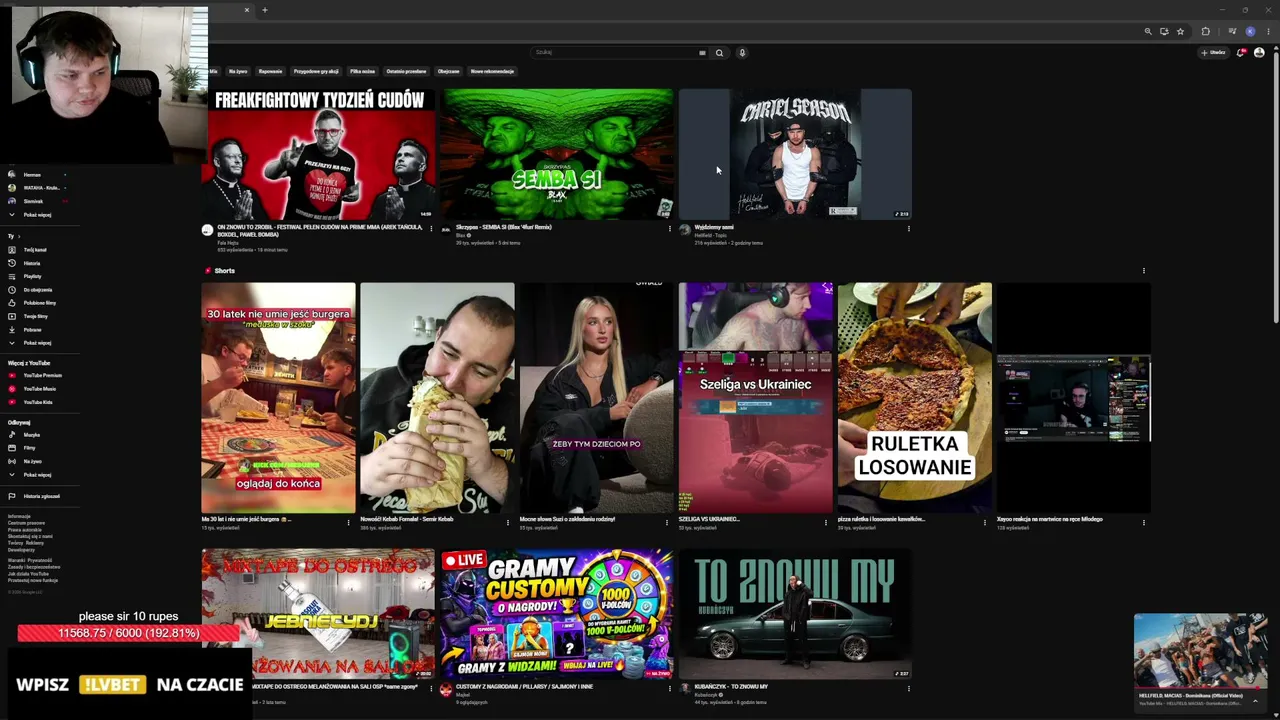This screenshot has height=720, width=1280.
Task: Open options for the Wyjdziemy sami video
Action: 908,229
